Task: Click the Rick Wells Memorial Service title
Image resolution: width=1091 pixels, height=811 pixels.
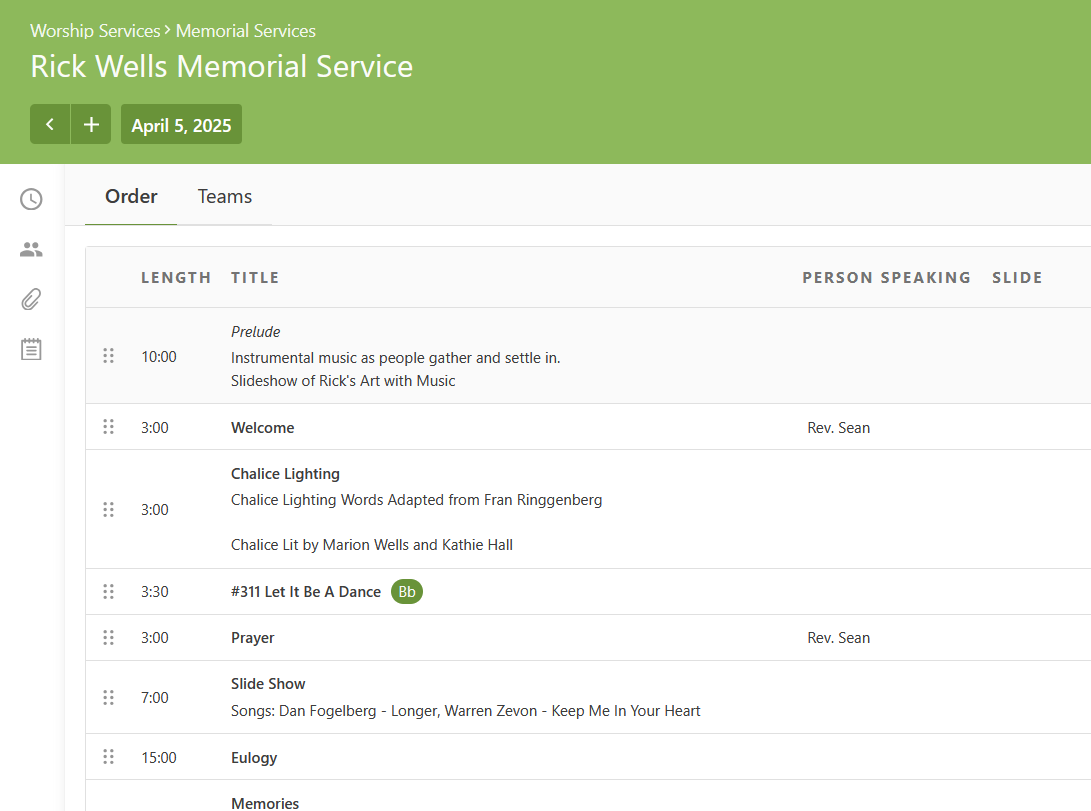Action: (221, 67)
